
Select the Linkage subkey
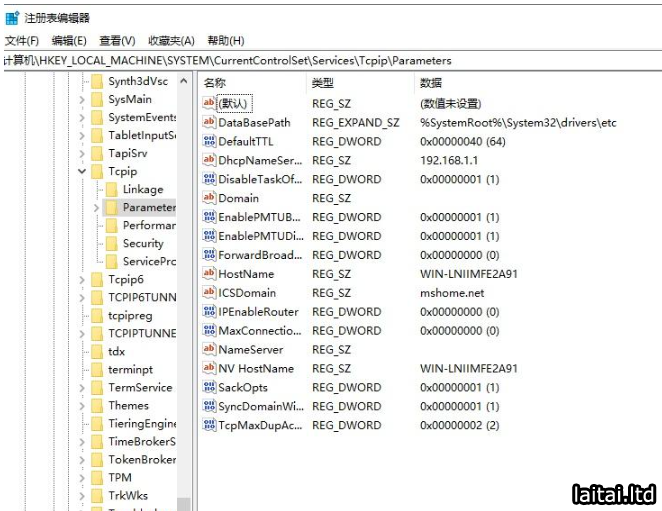click(x=142, y=189)
